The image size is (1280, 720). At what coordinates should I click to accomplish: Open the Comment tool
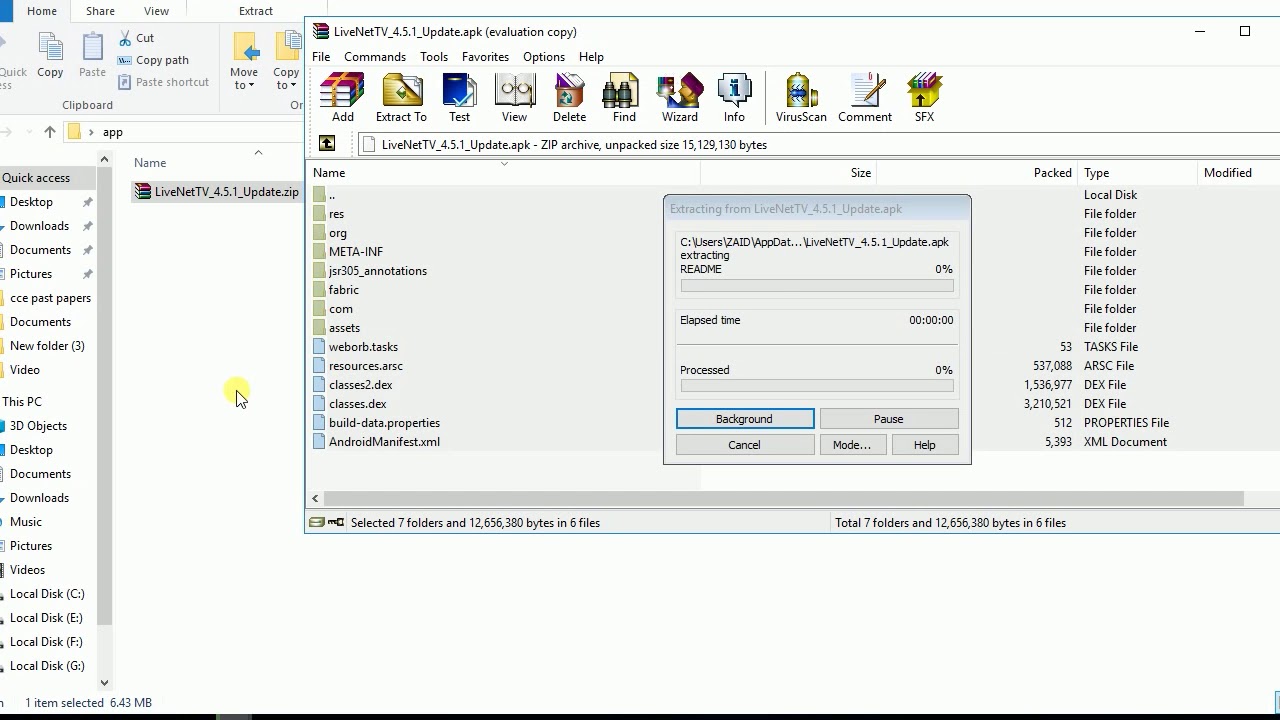[x=864, y=95]
